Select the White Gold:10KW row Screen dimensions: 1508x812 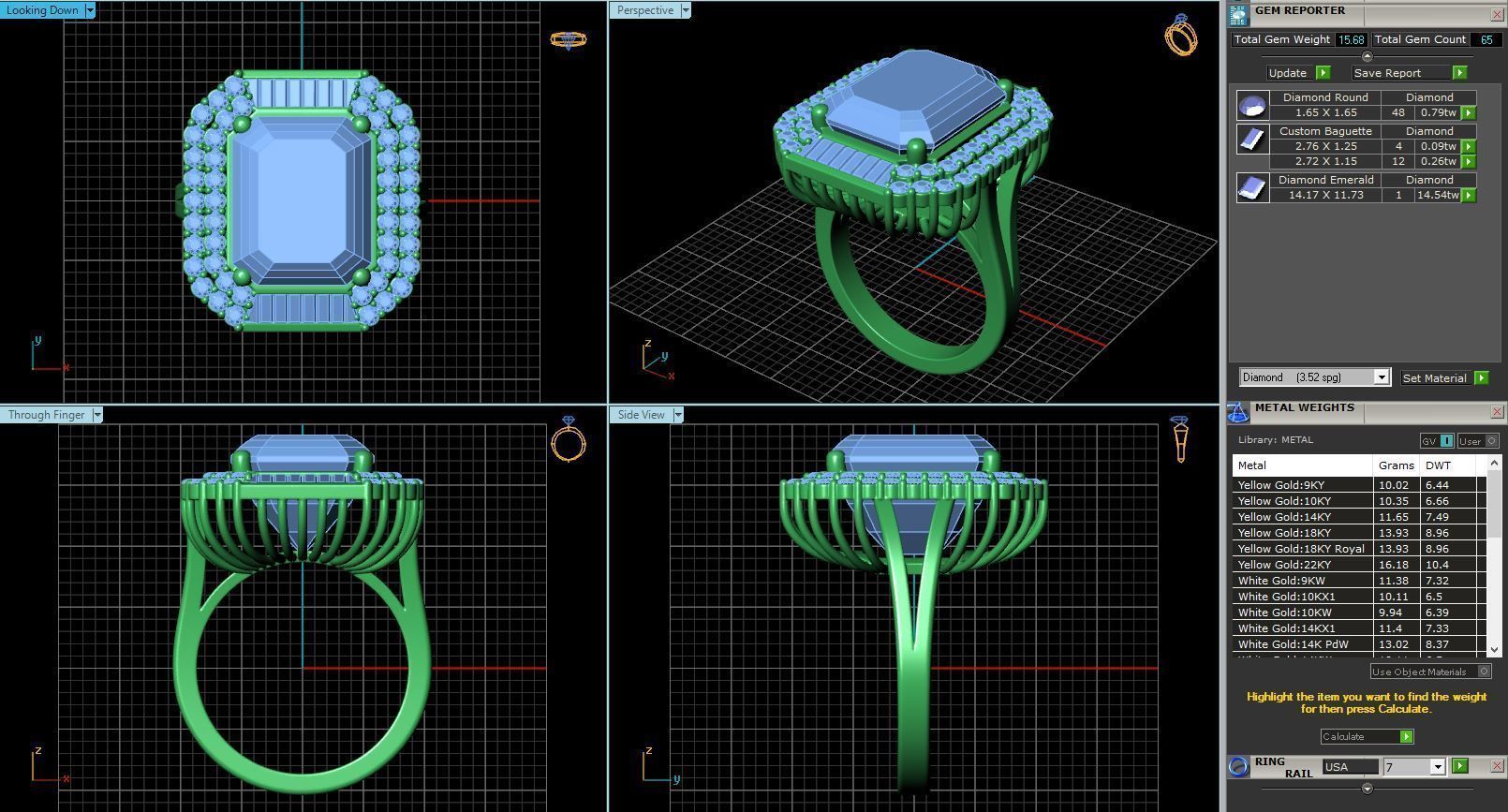point(1359,613)
